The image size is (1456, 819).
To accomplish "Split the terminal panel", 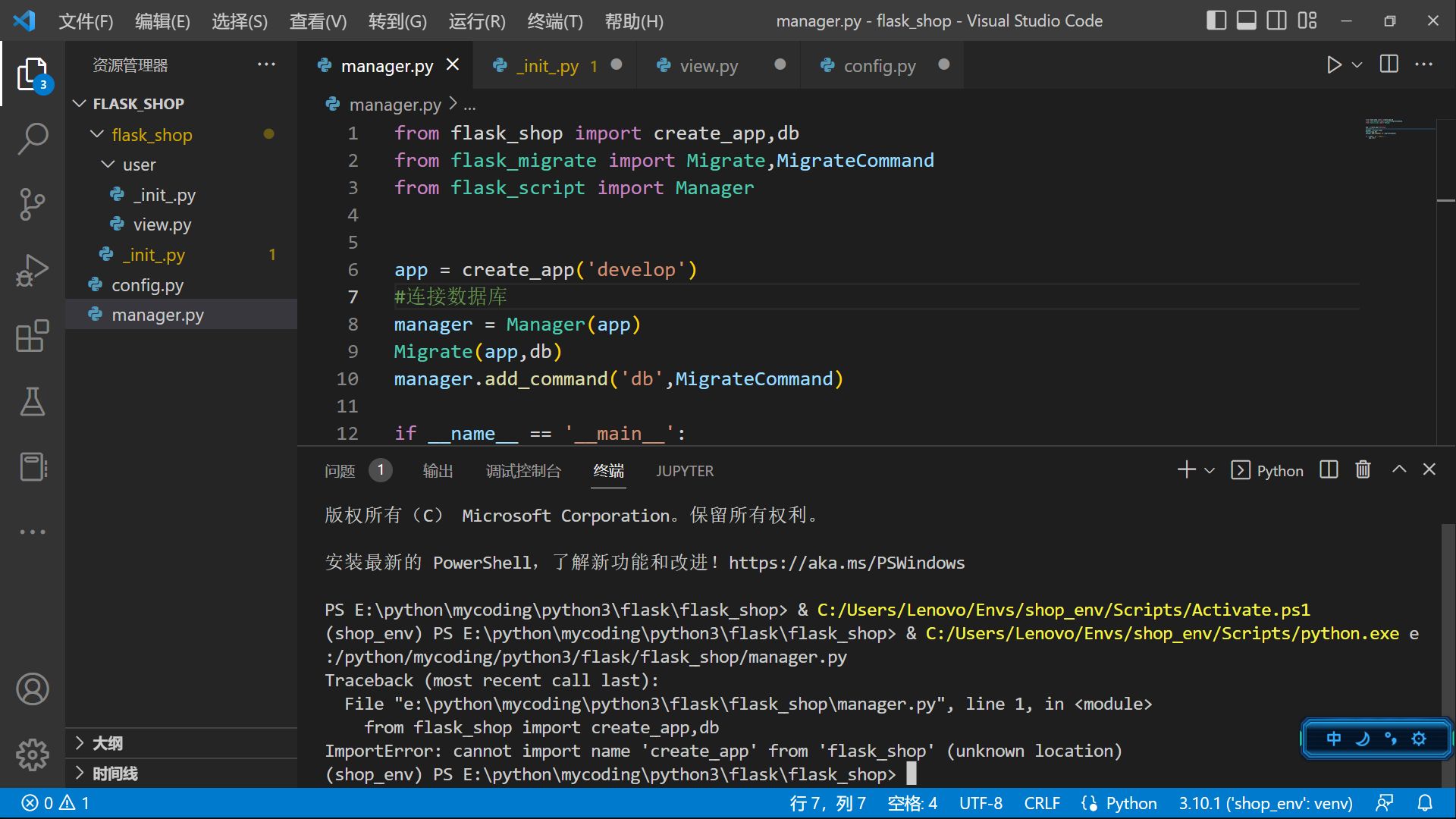I will click(x=1329, y=470).
